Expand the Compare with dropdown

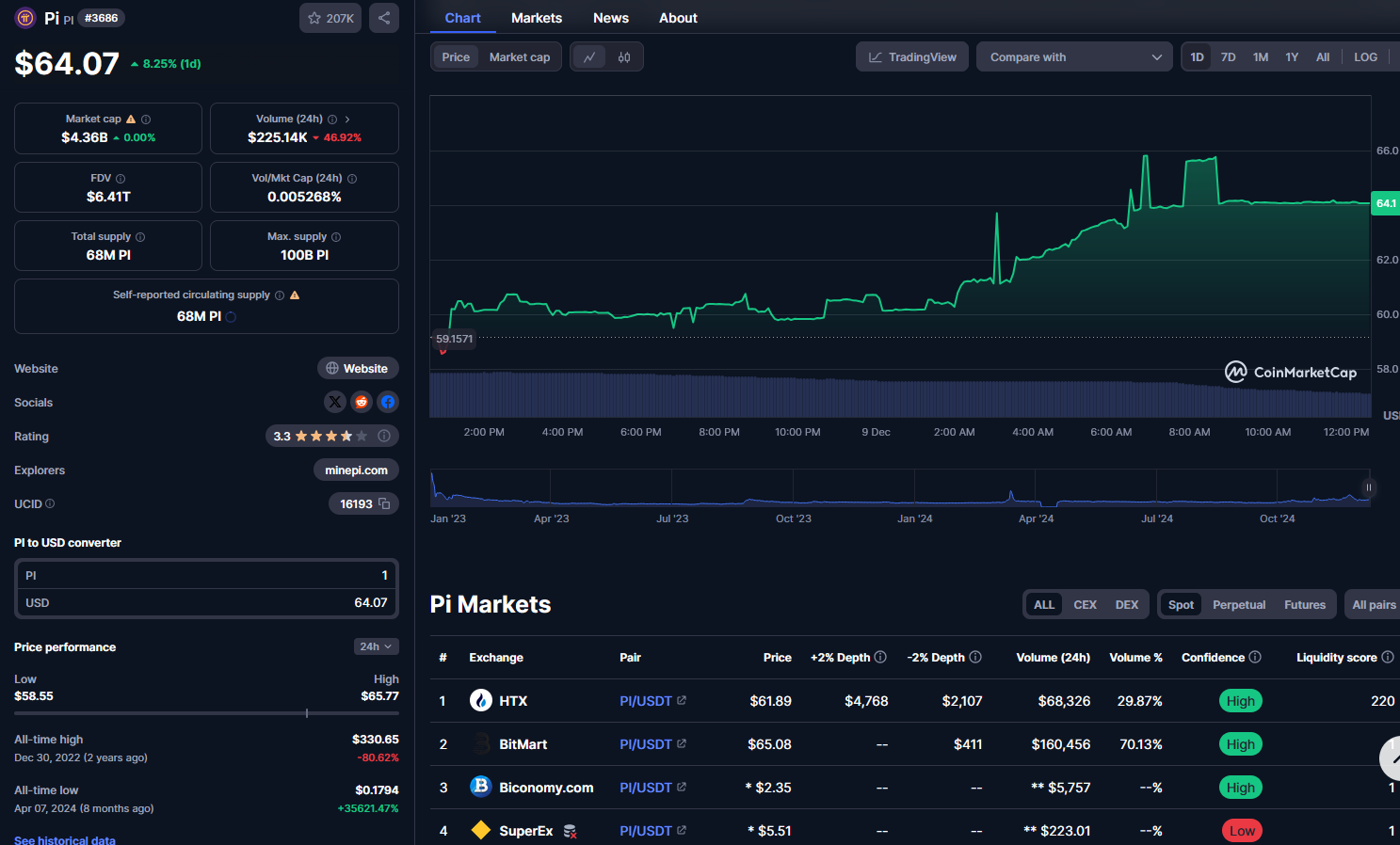(1074, 57)
